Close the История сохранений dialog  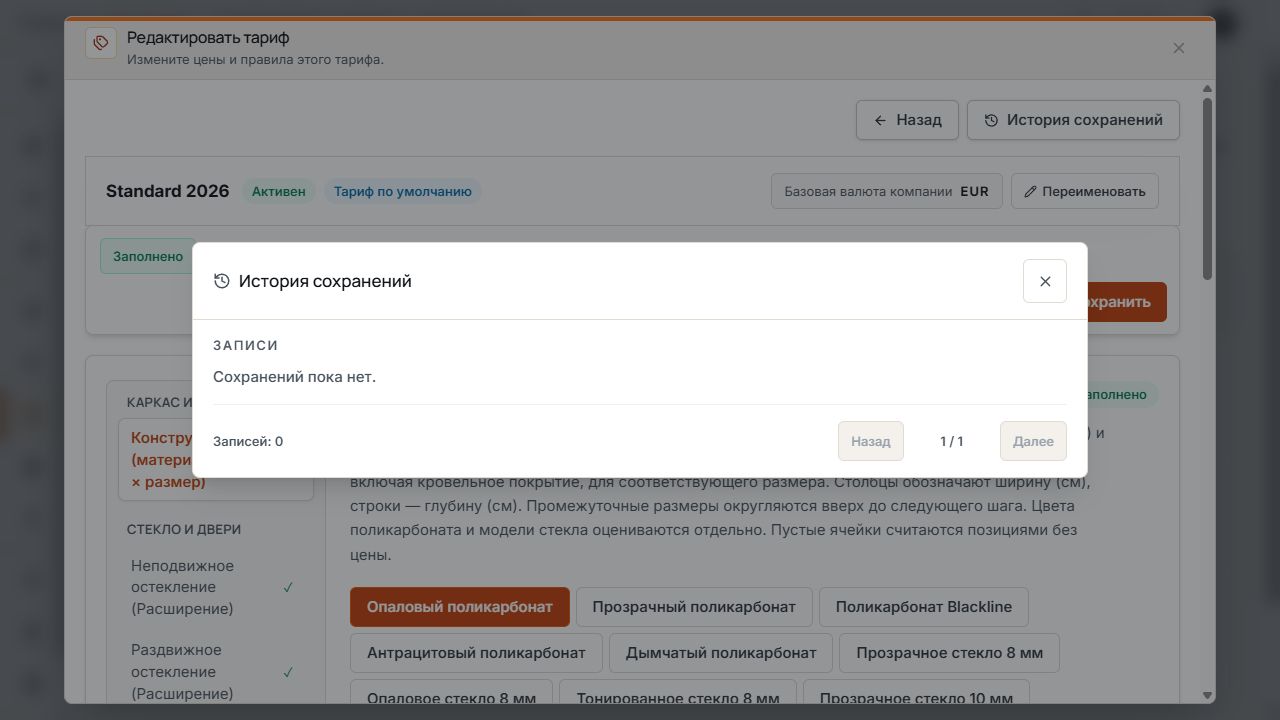point(1044,281)
